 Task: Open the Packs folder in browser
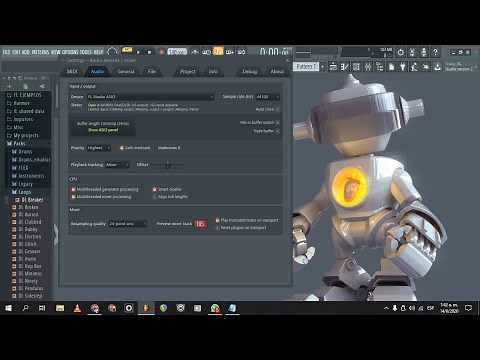(x=19, y=143)
